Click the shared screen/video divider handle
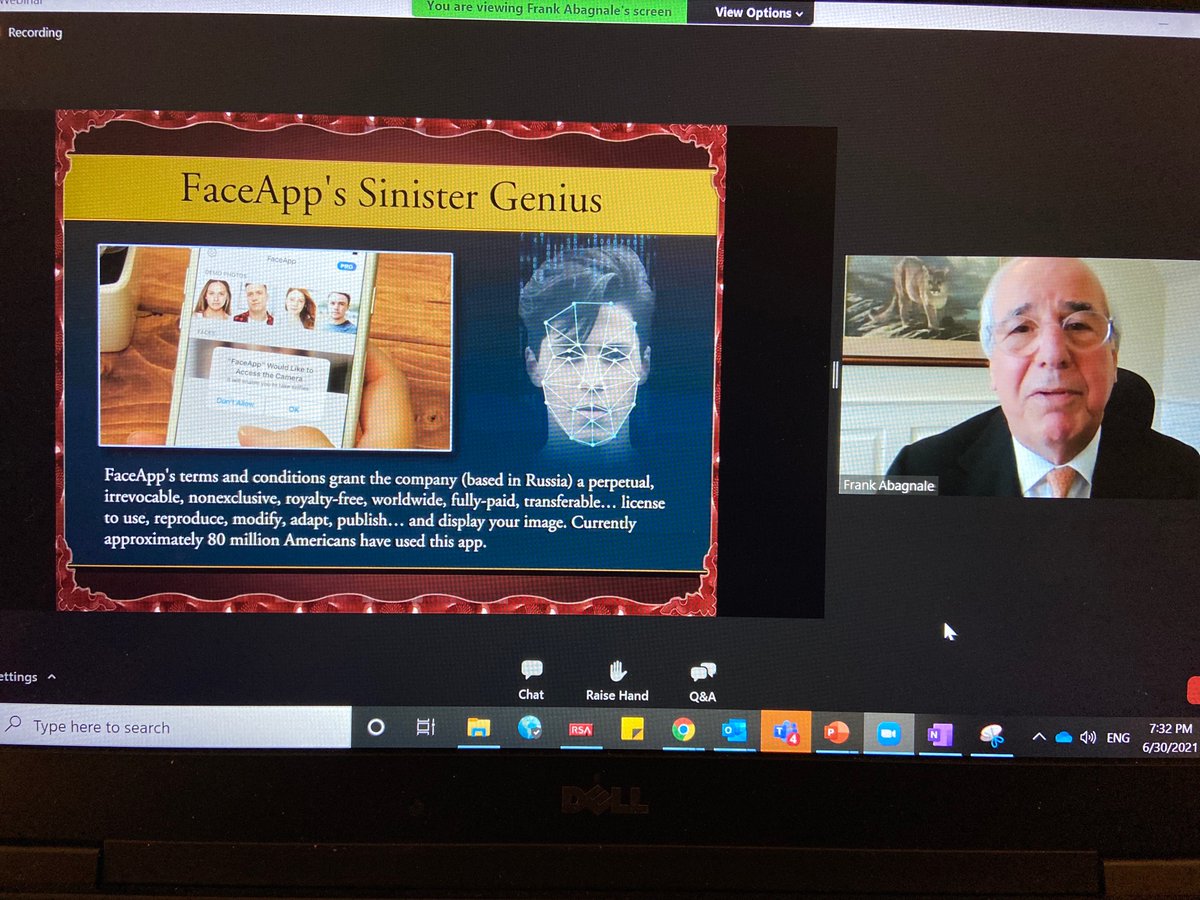 coord(835,374)
